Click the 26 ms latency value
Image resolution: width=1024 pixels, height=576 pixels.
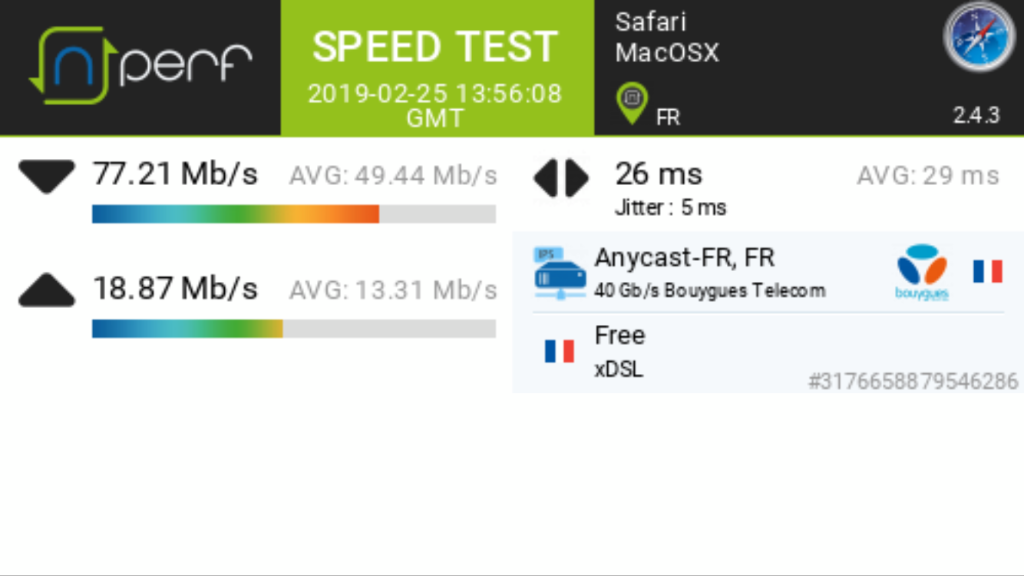click(658, 174)
